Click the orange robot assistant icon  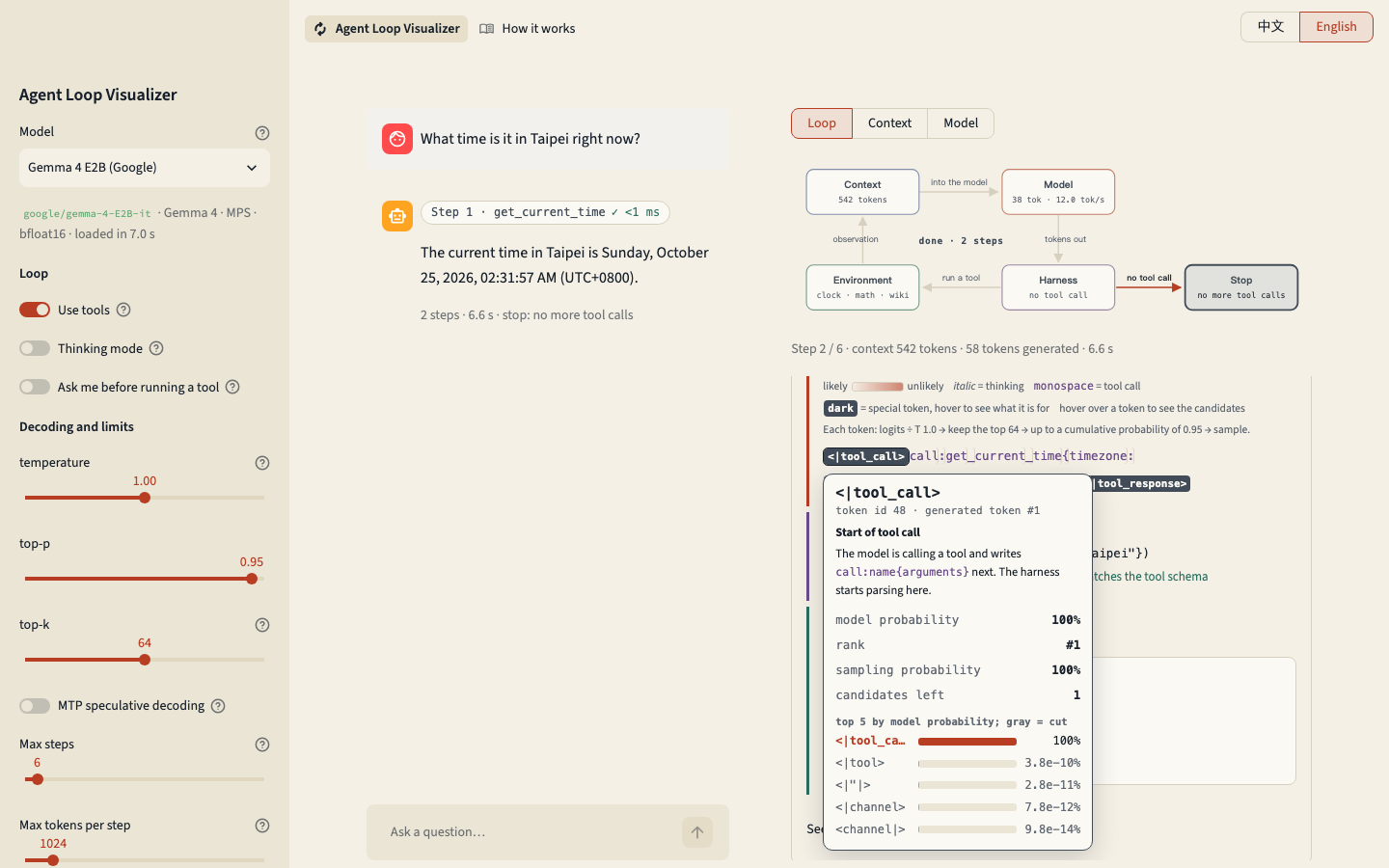tap(397, 216)
